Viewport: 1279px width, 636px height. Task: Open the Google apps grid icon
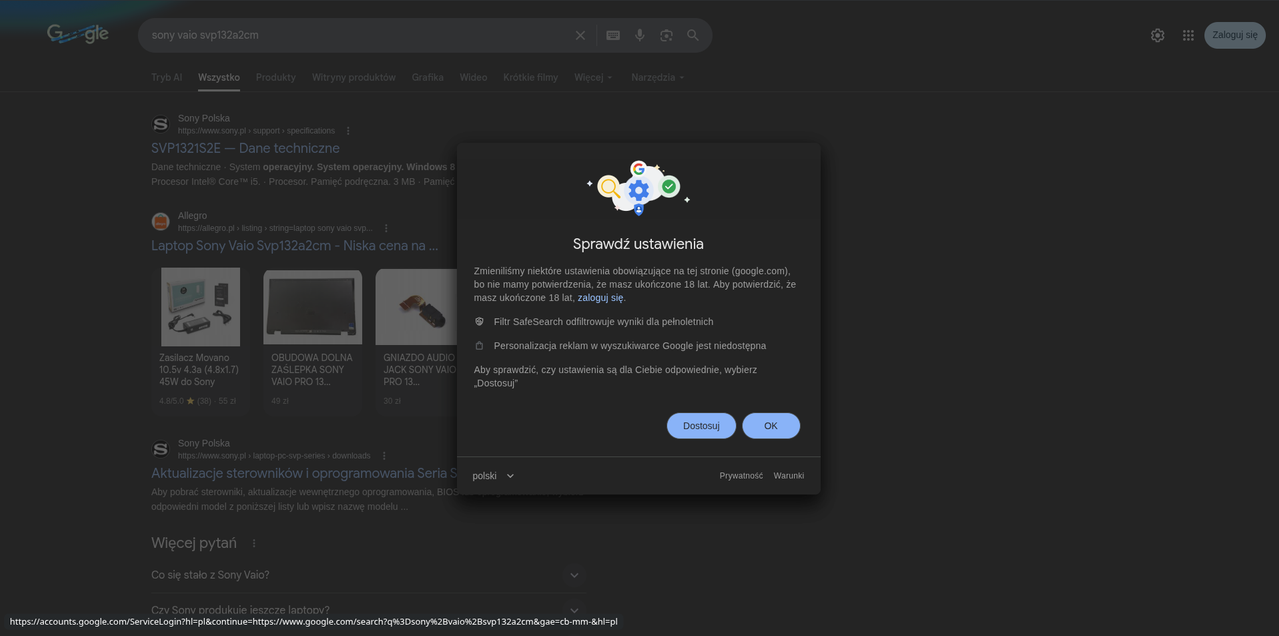(x=1188, y=35)
